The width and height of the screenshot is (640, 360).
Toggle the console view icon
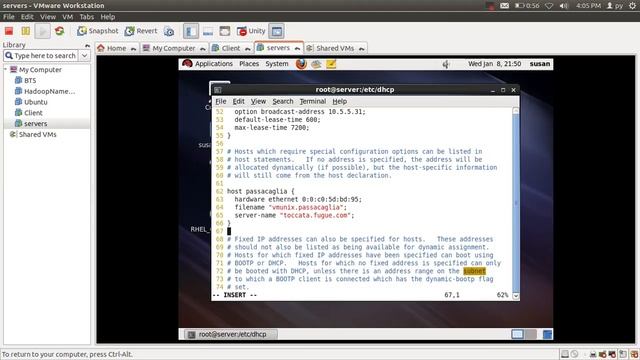[x=277, y=31]
